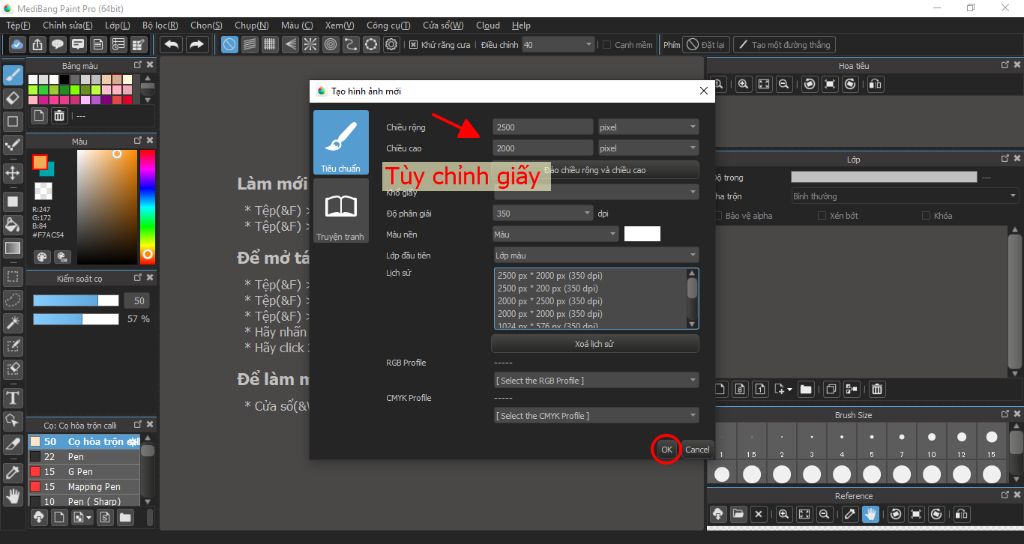
Task: Click Tạo một đường thẳng button
Action: point(784,45)
